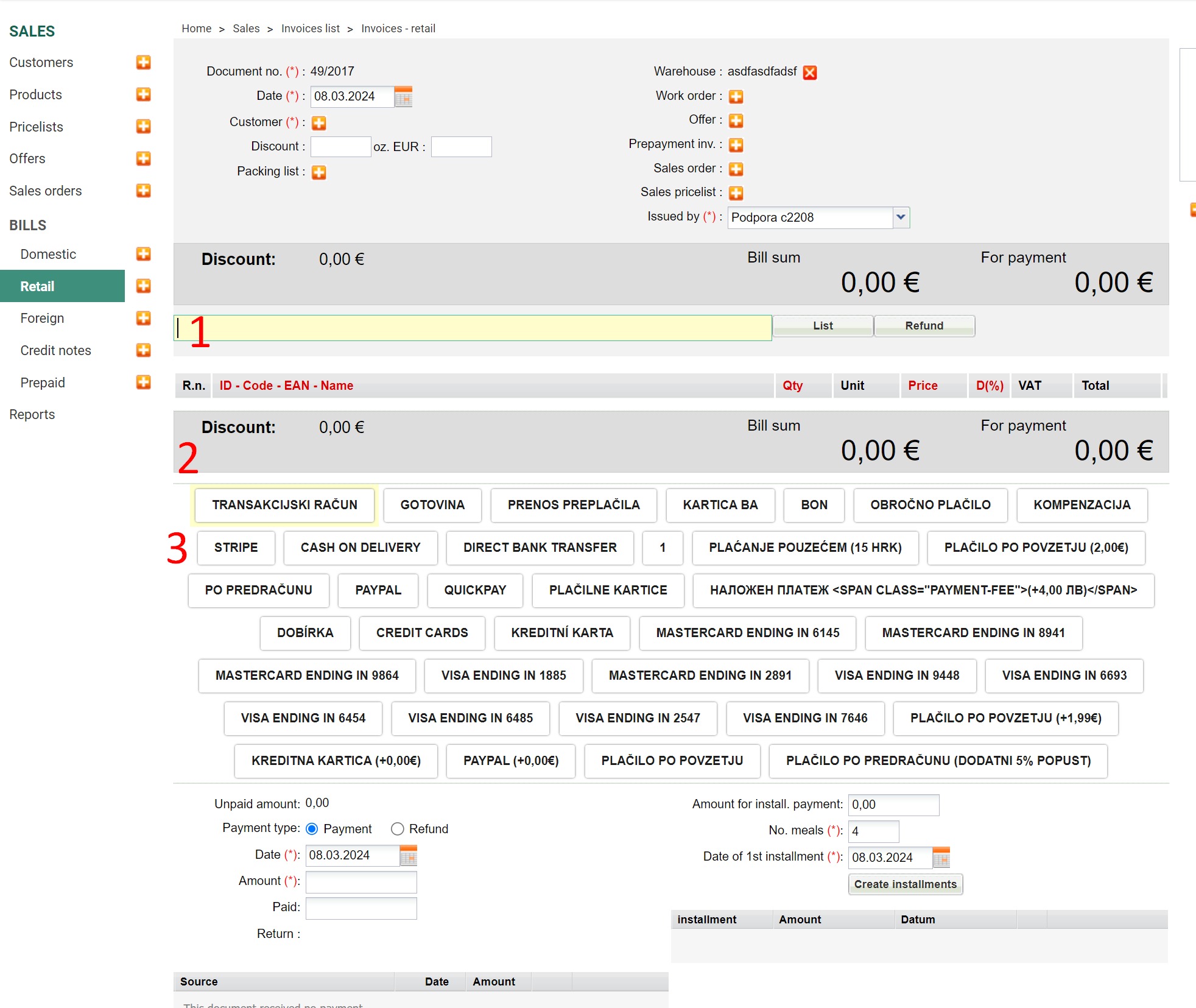The height and width of the screenshot is (1008, 1196).
Task: Choose STRIPE payment method
Action: click(x=236, y=548)
